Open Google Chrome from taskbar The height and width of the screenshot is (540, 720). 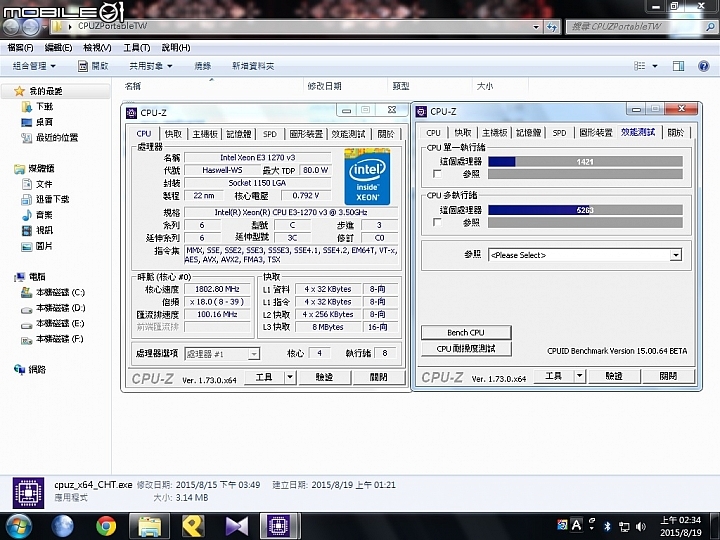tap(106, 526)
